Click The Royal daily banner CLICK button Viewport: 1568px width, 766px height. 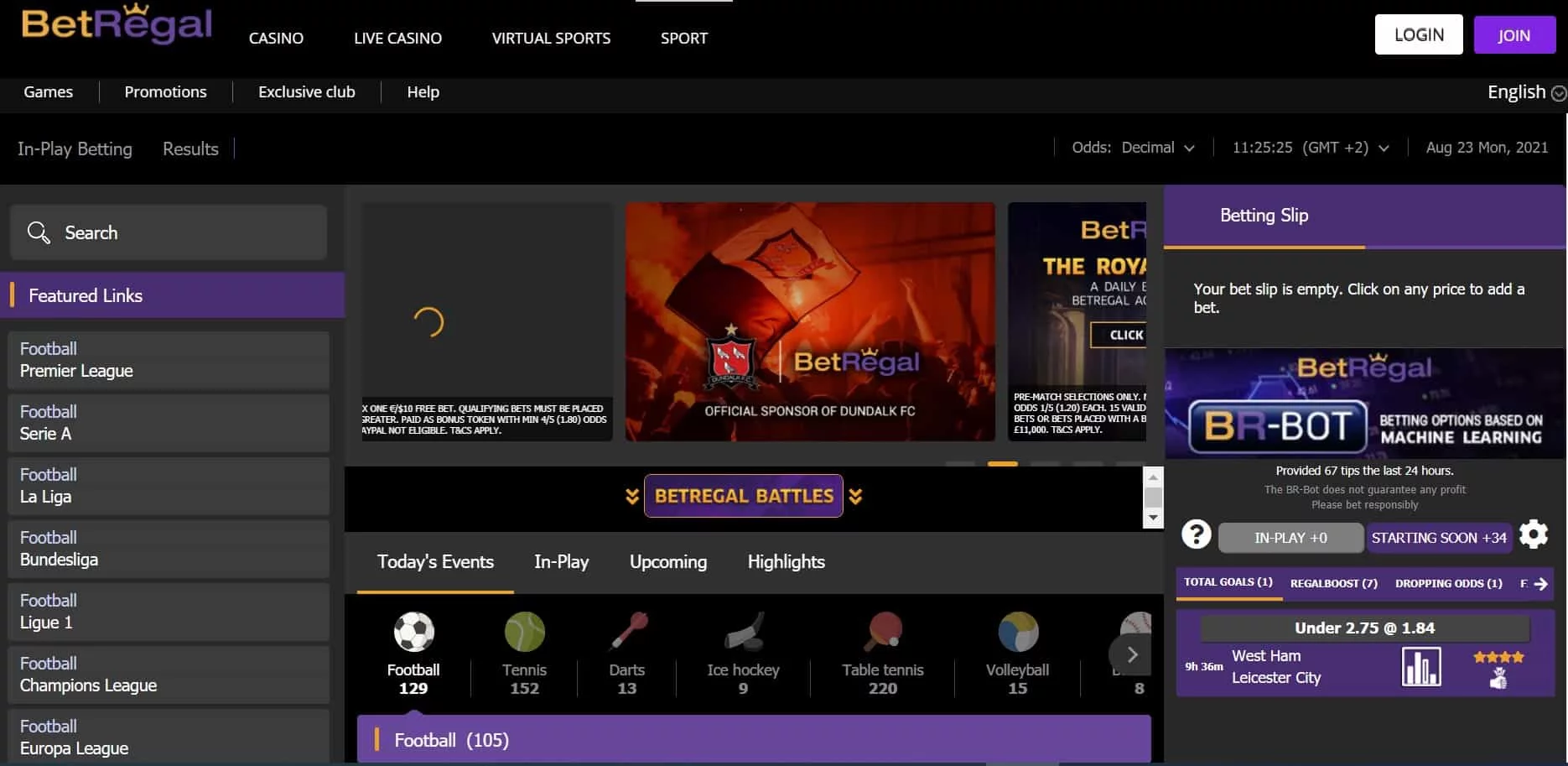(1119, 335)
